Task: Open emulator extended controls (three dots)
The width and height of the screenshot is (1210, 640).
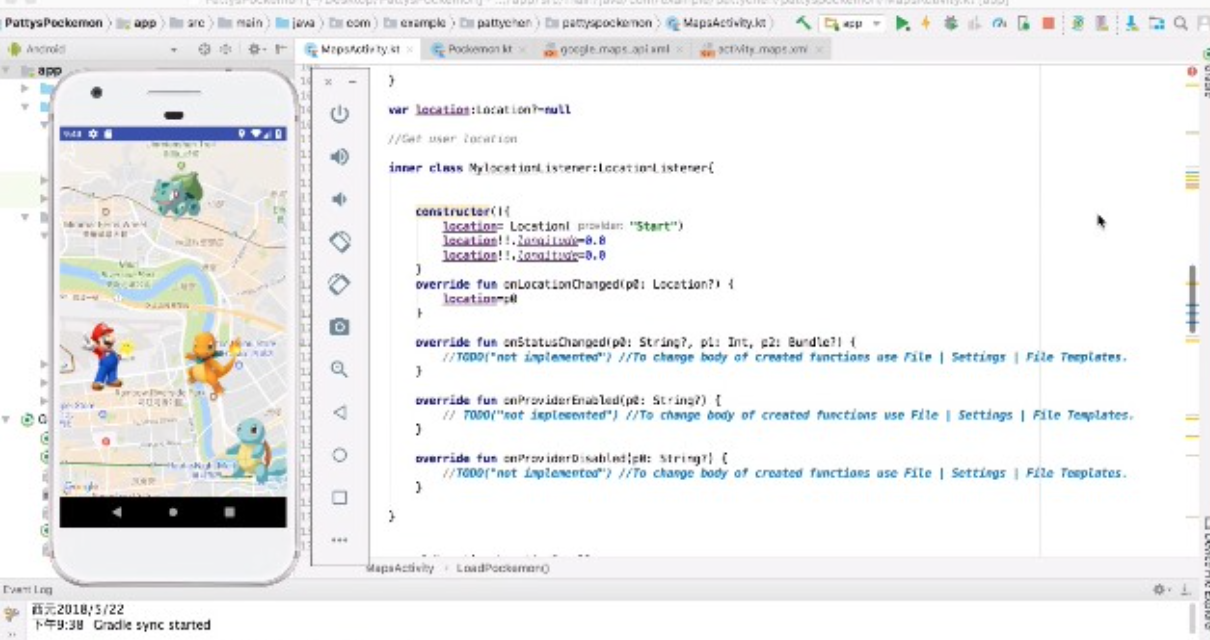Action: (x=339, y=540)
